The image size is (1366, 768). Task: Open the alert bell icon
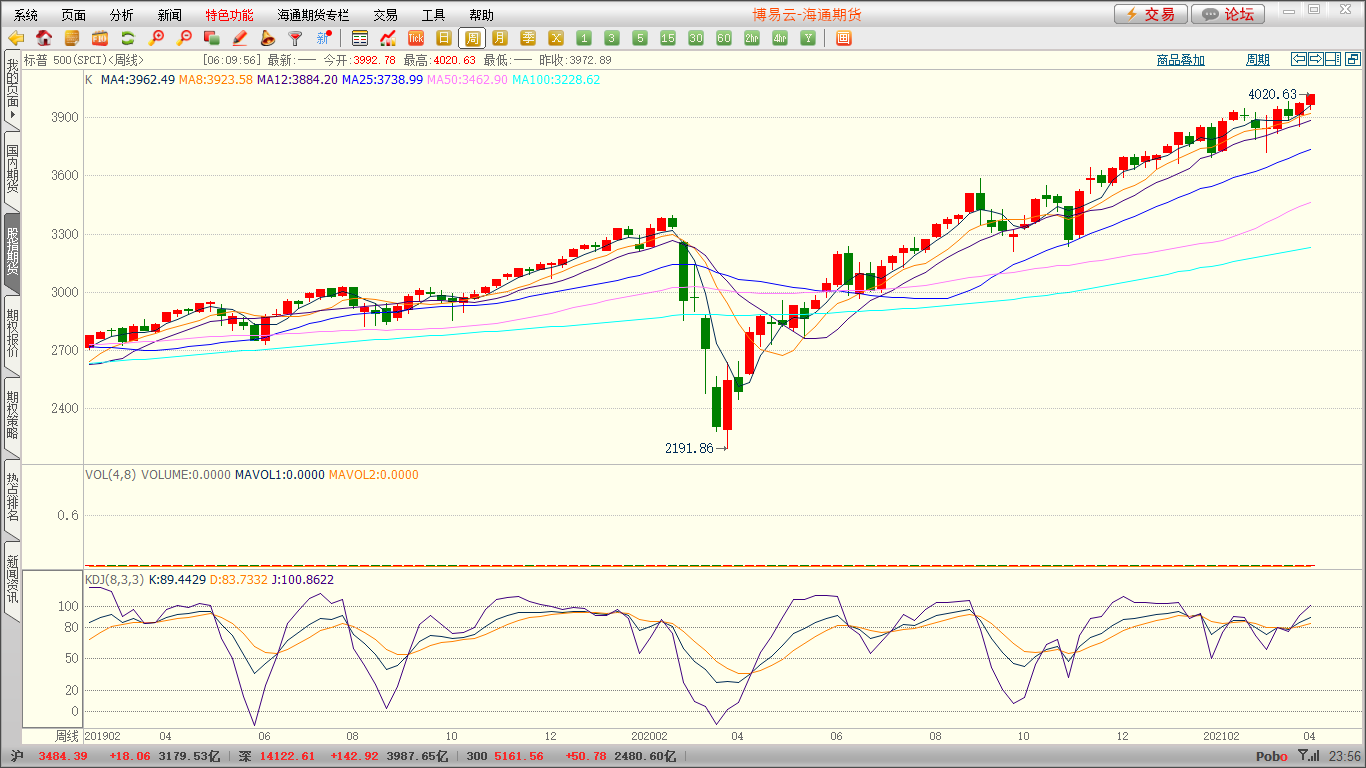[x=267, y=38]
